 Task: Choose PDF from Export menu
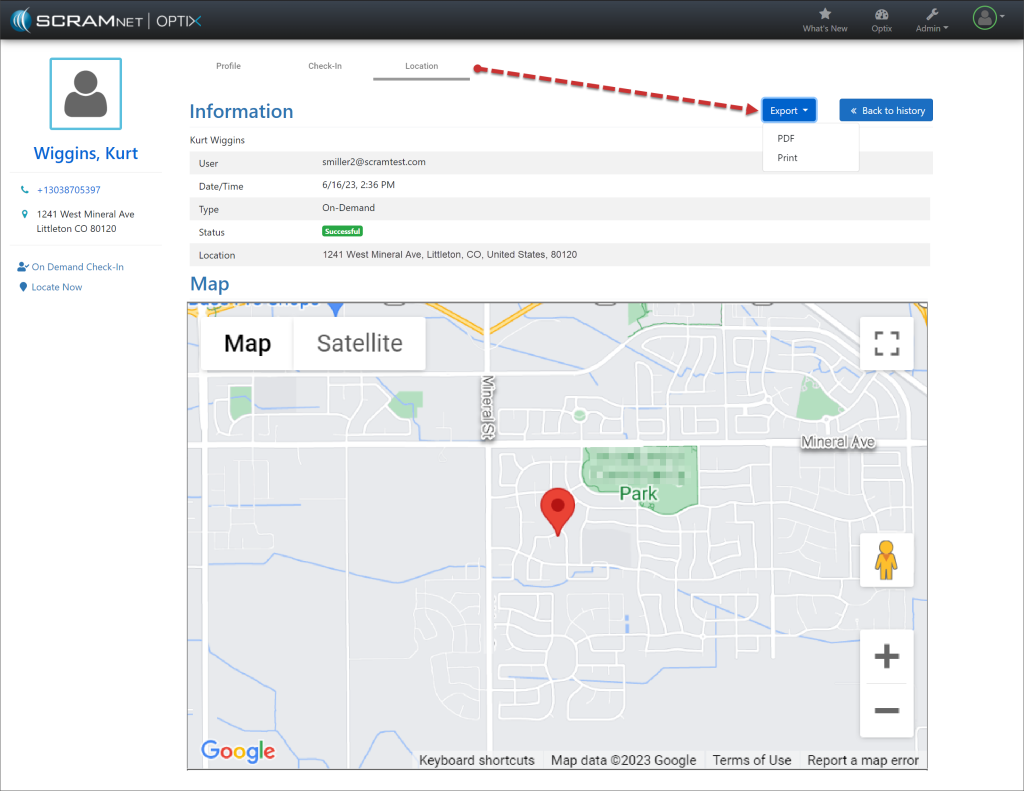tap(786, 139)
